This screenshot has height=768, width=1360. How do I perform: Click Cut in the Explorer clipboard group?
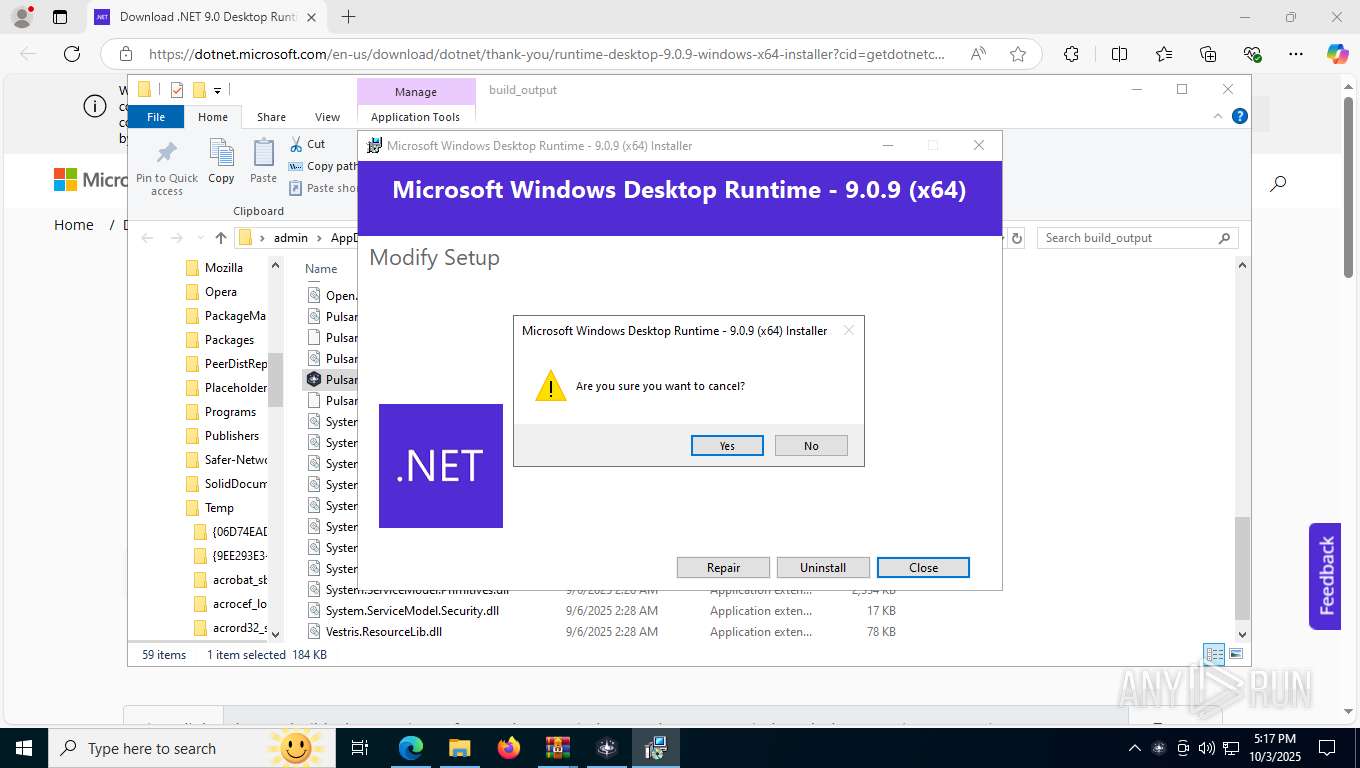tap(307, 144)
